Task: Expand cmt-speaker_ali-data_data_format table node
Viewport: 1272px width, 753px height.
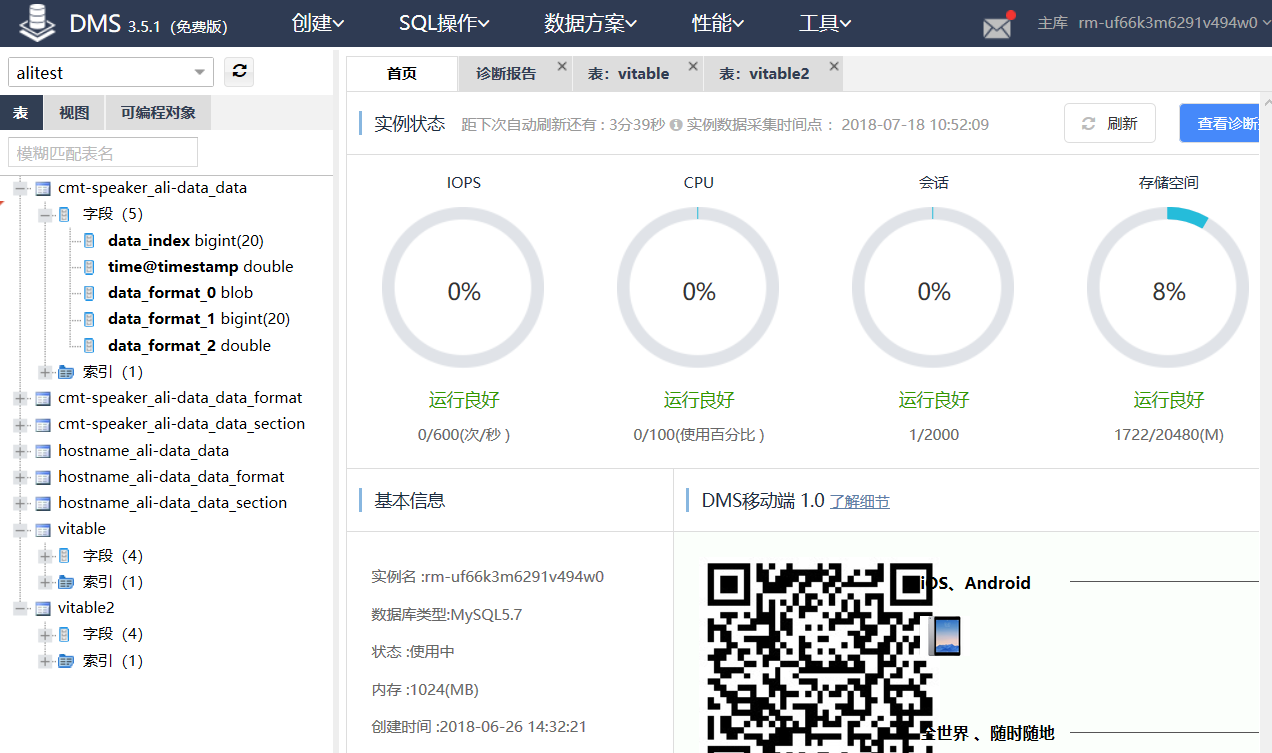Action: click(x=20, y=398)
